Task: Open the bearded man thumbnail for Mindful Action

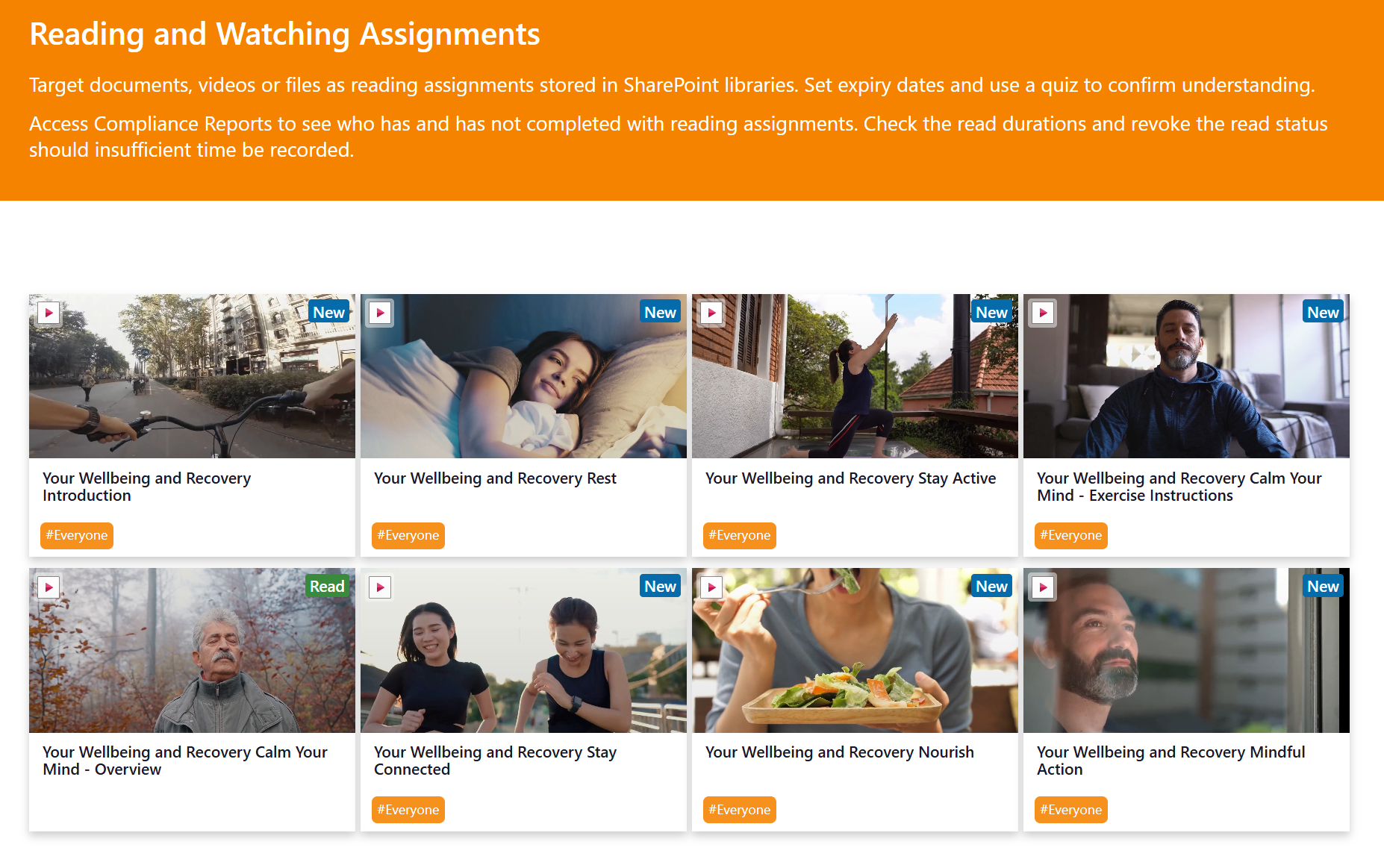Action: (1186, 650)
